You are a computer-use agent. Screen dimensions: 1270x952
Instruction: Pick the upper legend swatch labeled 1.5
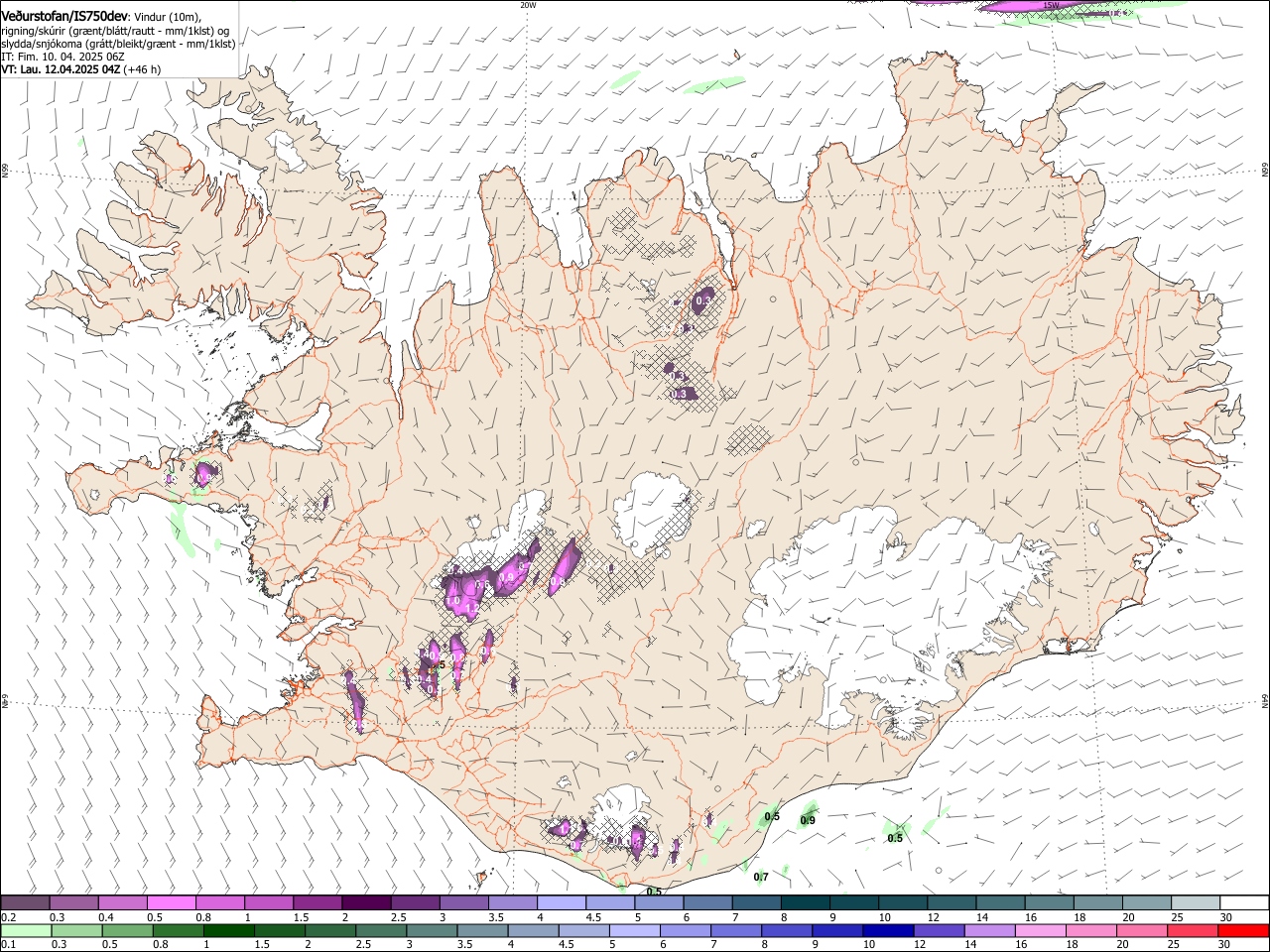317,902
